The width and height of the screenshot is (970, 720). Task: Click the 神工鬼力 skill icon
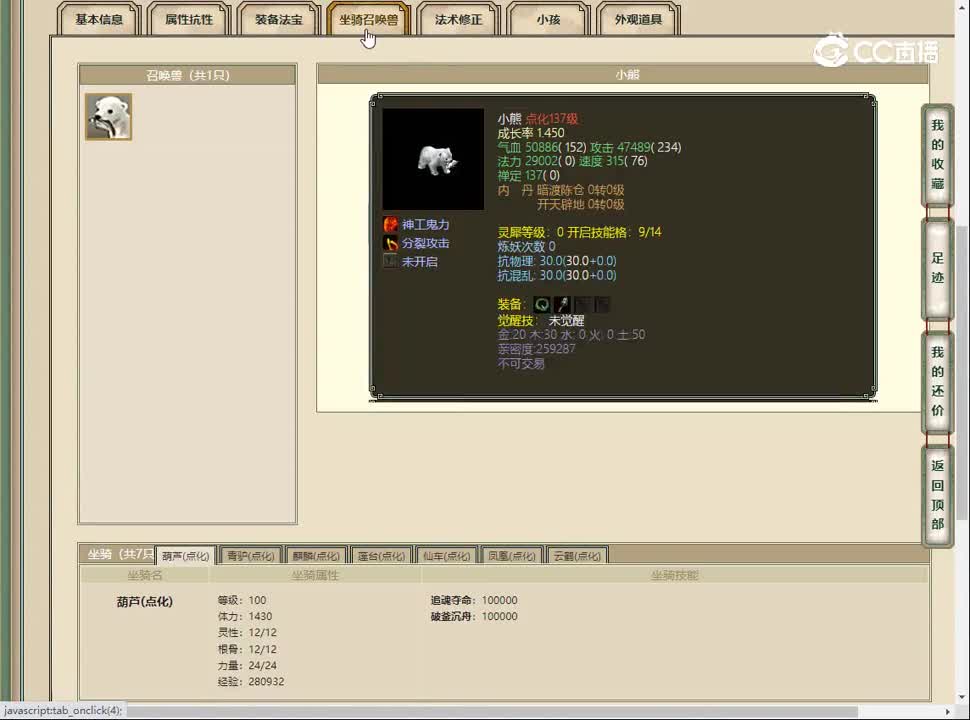(x=390, y=224)
